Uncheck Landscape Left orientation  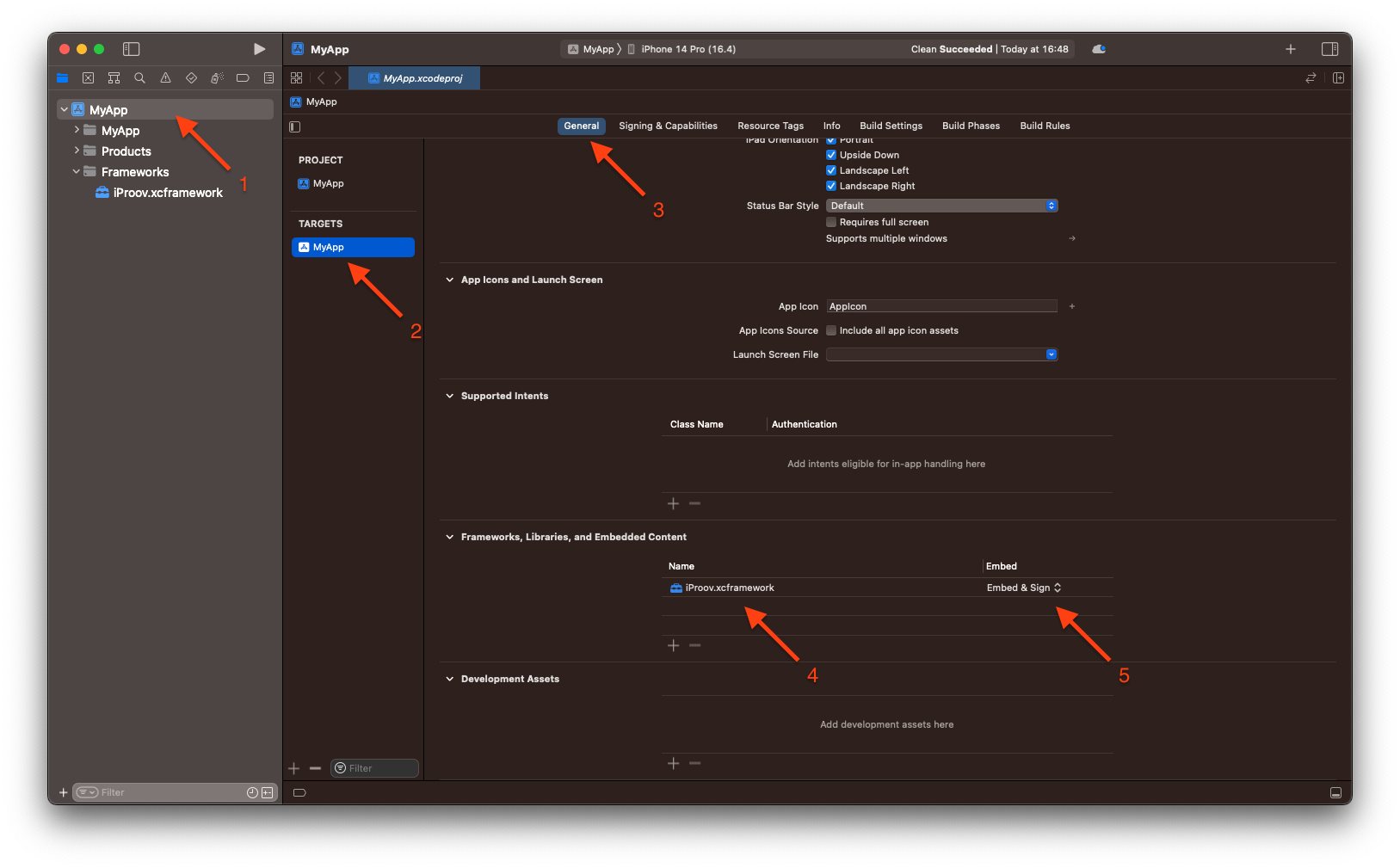click(x=831, y=170)
